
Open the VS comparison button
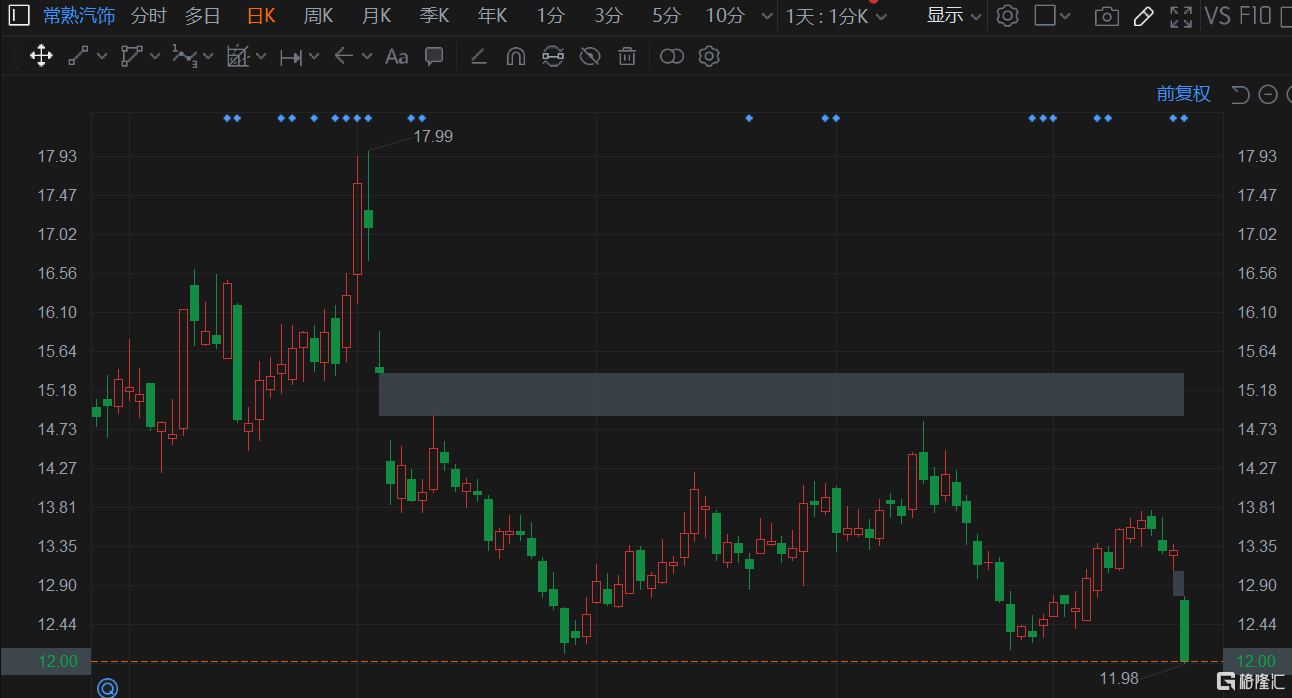1218,15
